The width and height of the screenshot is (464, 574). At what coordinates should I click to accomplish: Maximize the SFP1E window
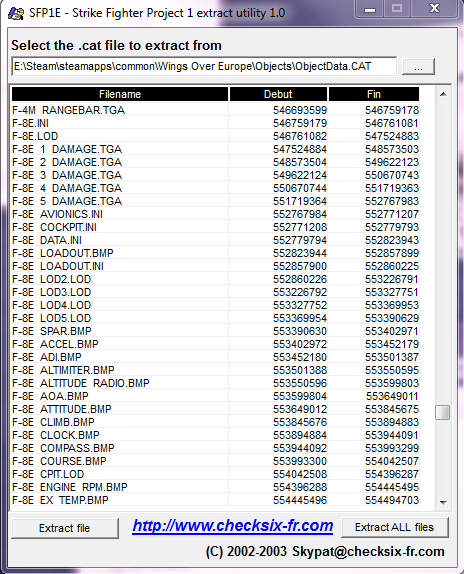[x=397, y=9]
